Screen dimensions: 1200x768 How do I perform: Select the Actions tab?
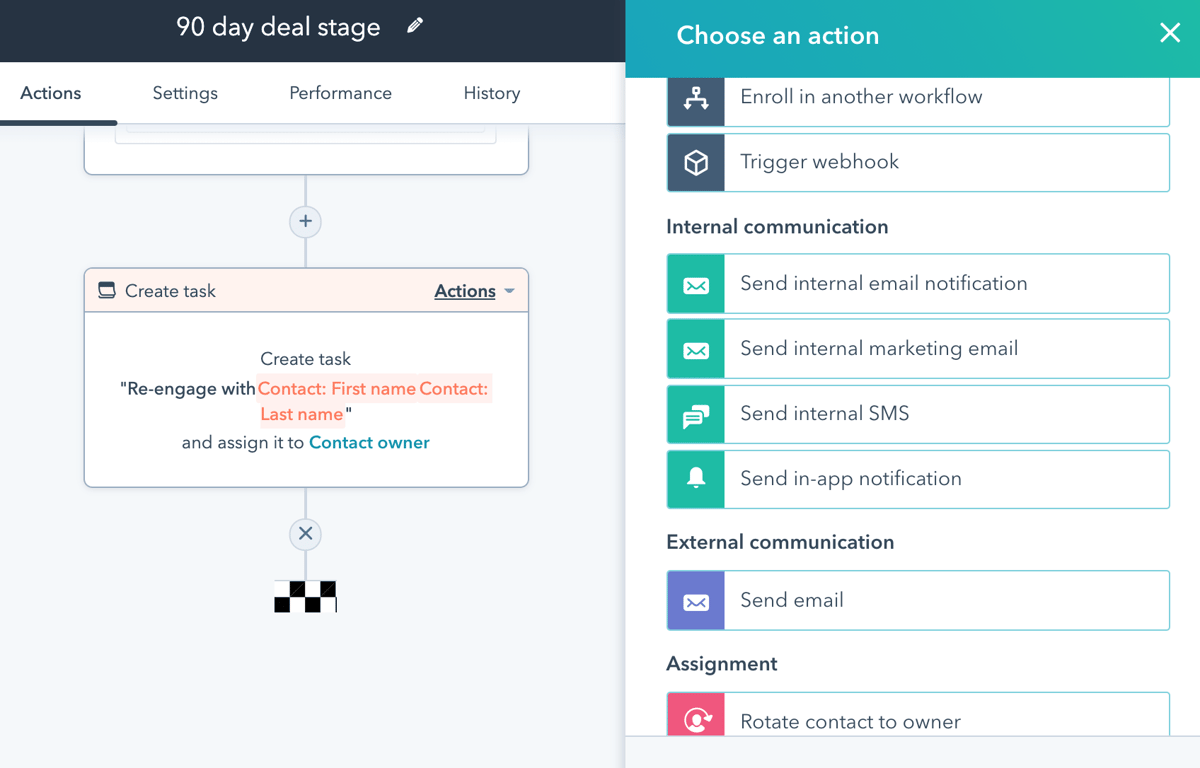pyautogui.click(x=49, y=93)
